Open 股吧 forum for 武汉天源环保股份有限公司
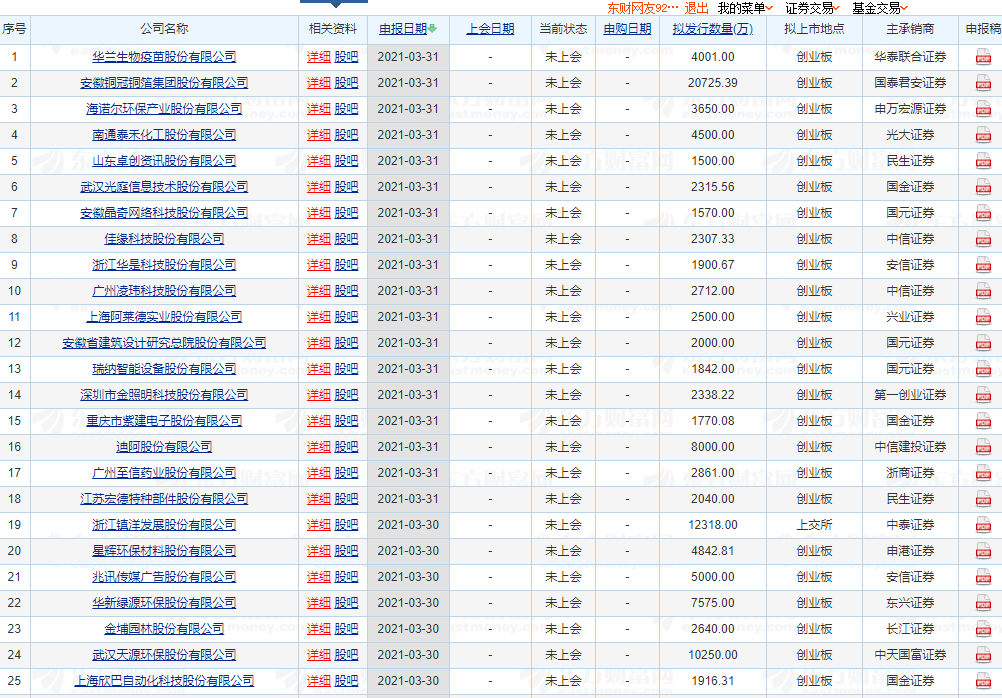 (x=346, y=655)
